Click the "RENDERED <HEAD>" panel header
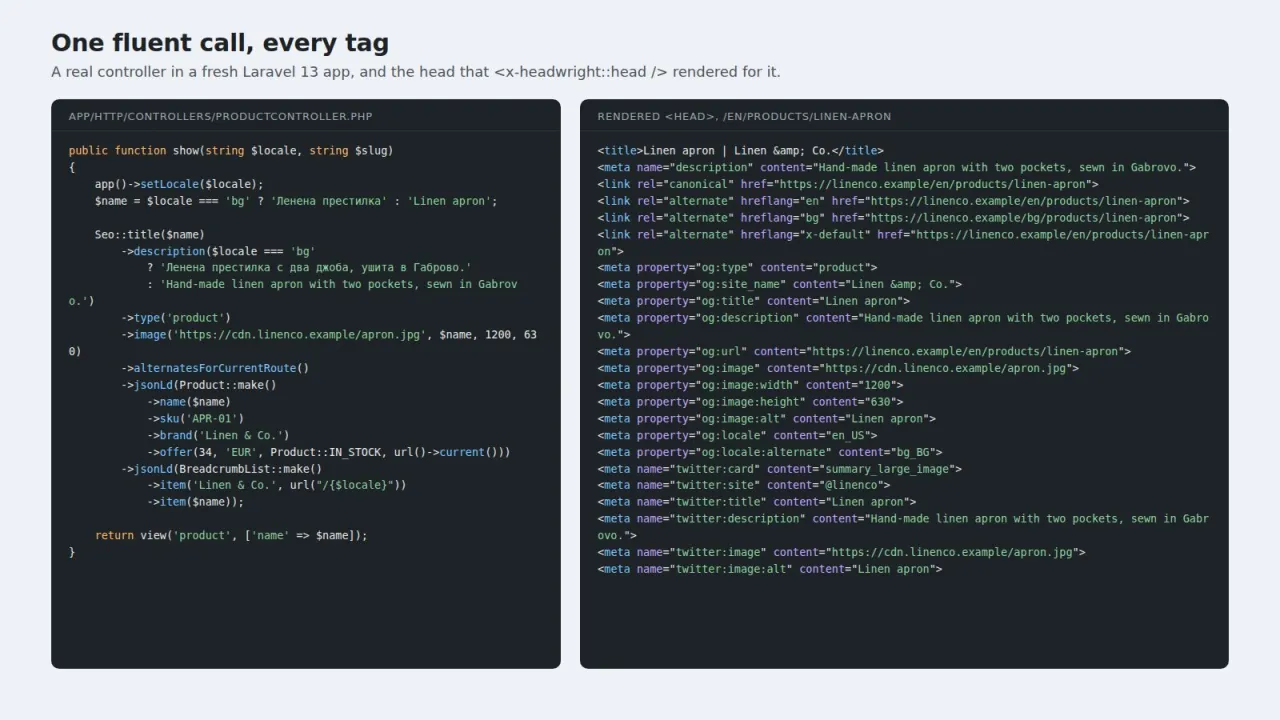 tap(744, 116)
